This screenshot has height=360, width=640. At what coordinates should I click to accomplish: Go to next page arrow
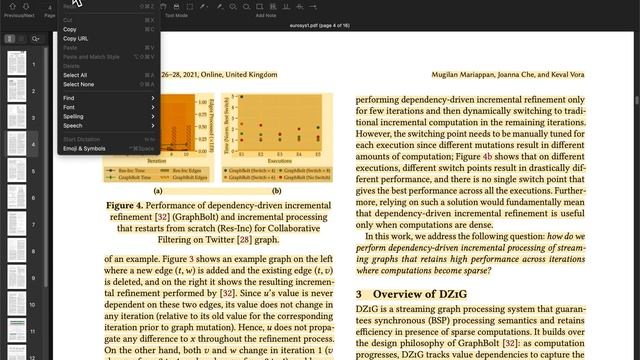[x=26, y=7]
